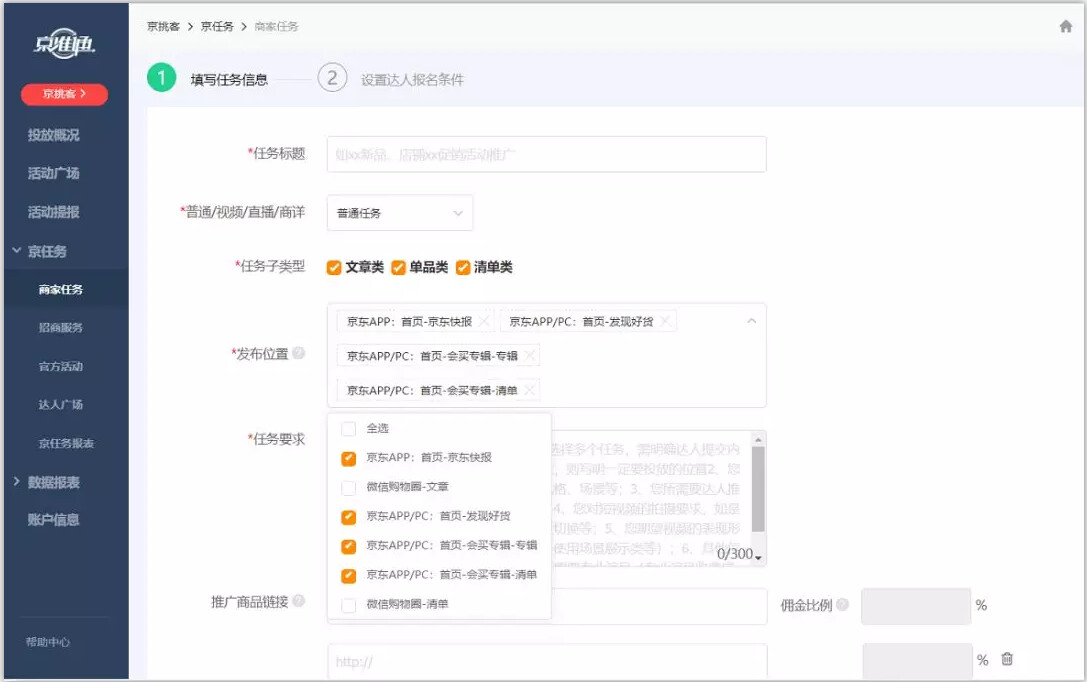This screenshot has height=682, width=1087.
Task: Click the red 京挑客 switcher button
Action: click(x=64, y=94)
